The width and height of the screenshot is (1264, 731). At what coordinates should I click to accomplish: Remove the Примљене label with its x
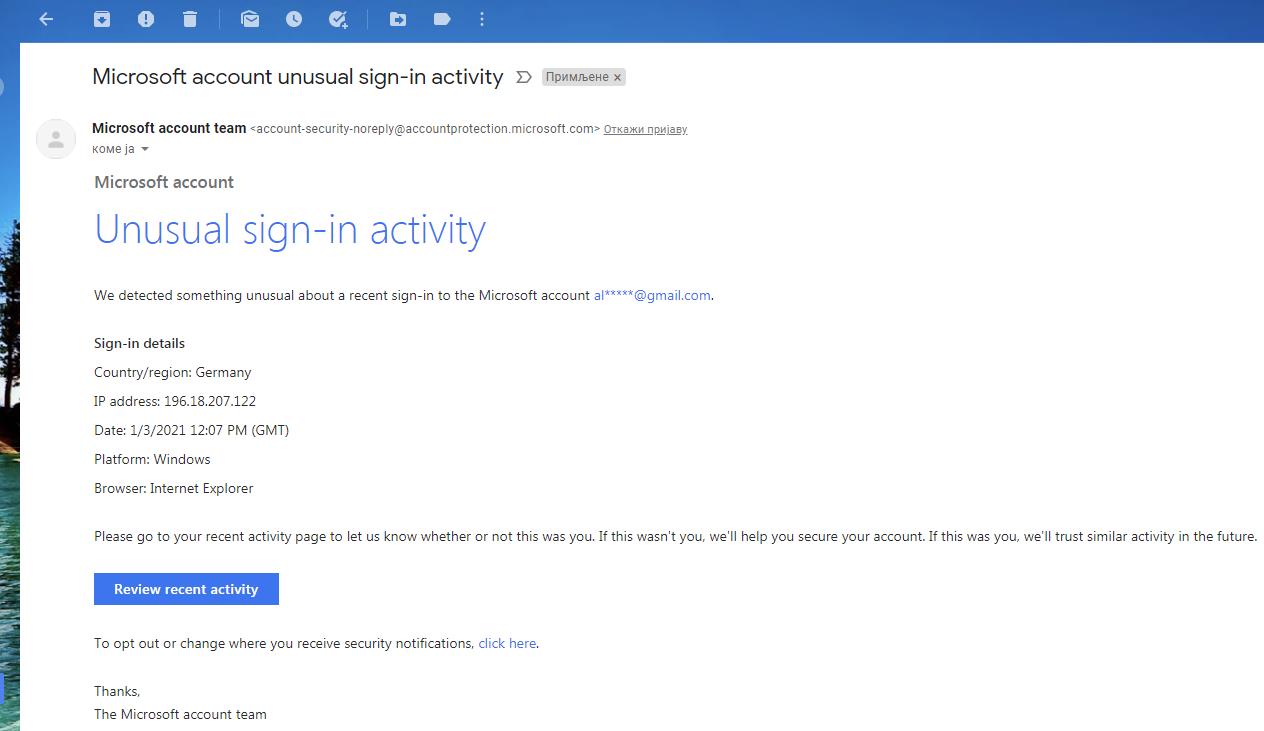(x=617, y=77)
